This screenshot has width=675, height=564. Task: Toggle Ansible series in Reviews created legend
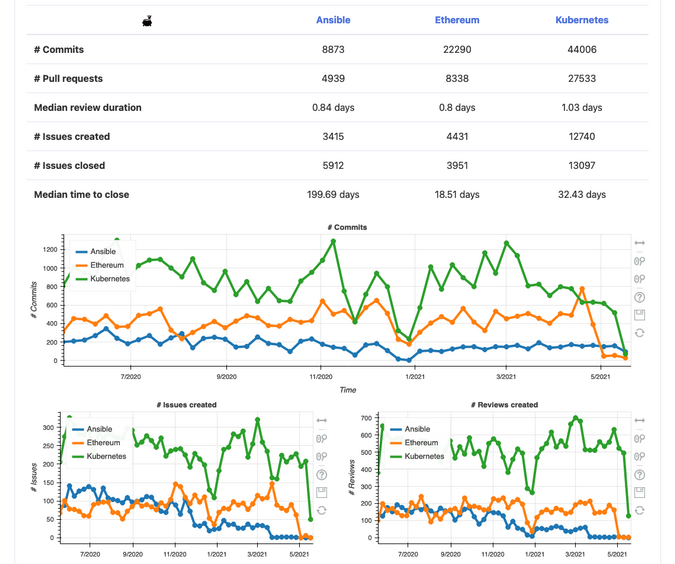(411, 429)
